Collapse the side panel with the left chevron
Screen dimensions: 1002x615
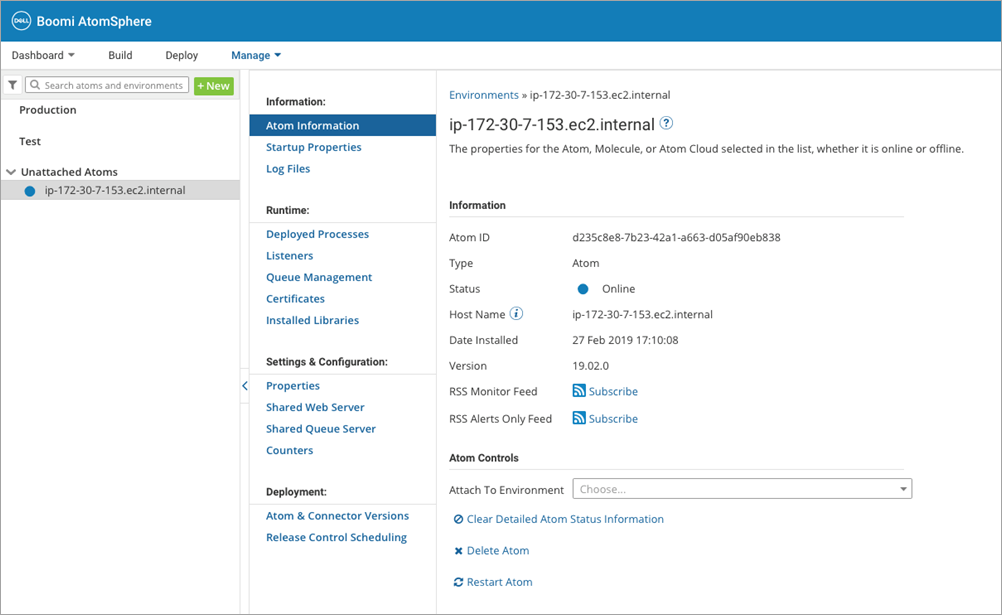coord(245,385)
